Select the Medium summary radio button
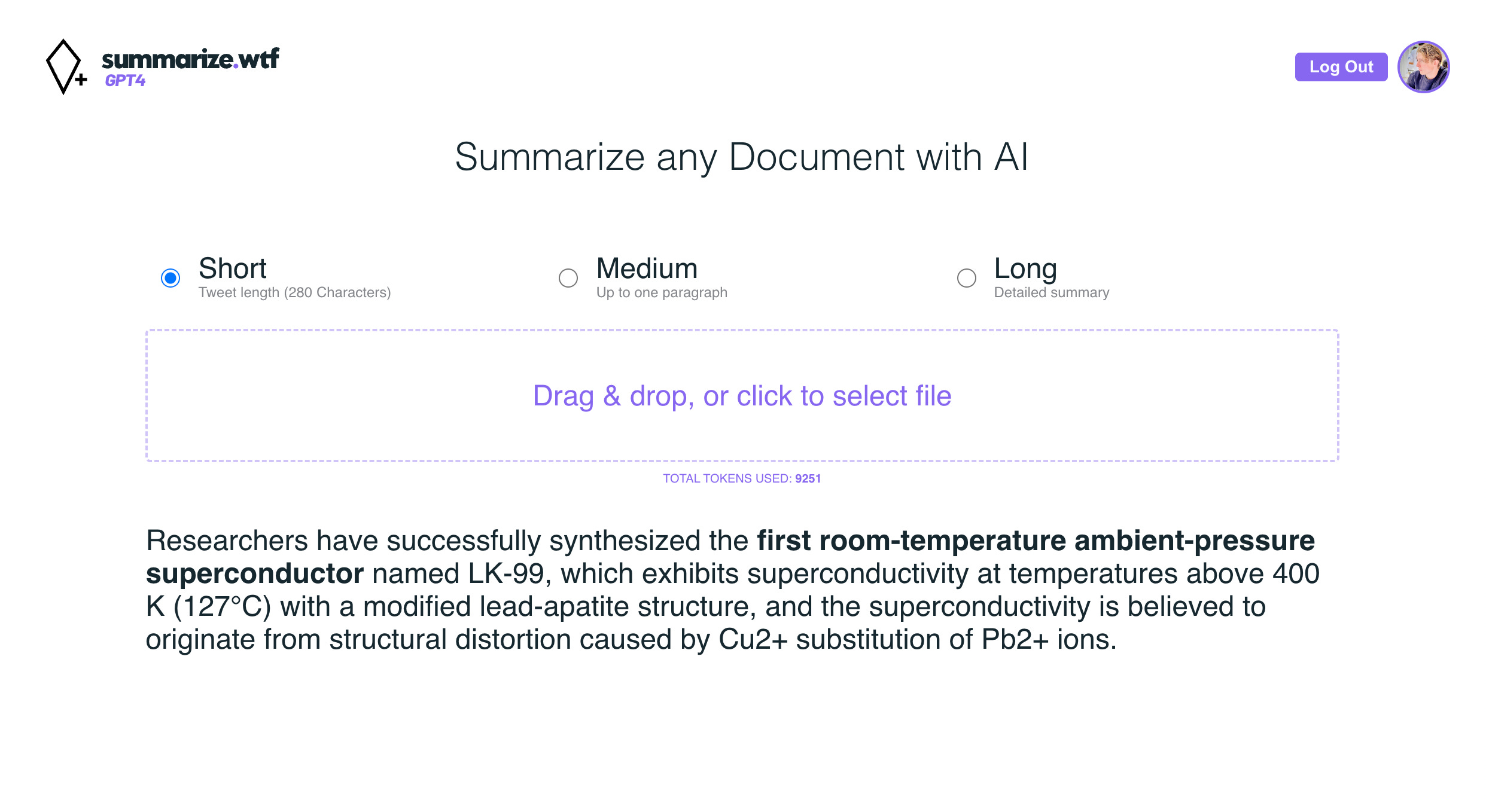The height and width of the screenshot is (812, 1486). pyautogui.click(x=568, y=277)
